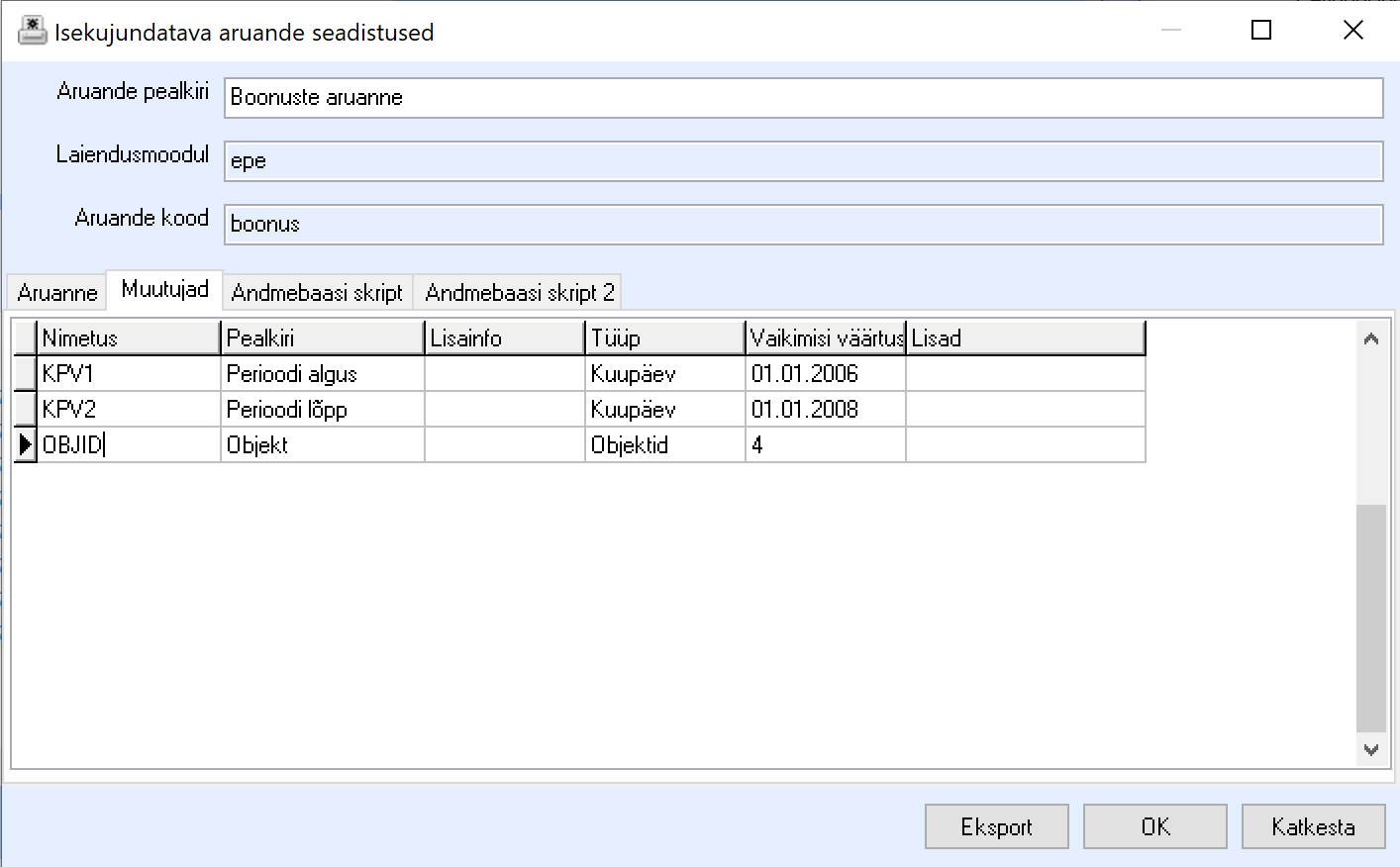Viewport: 1400px width, 867px height.
Task: Click the Katkesta button
Action: (1313, 826)
